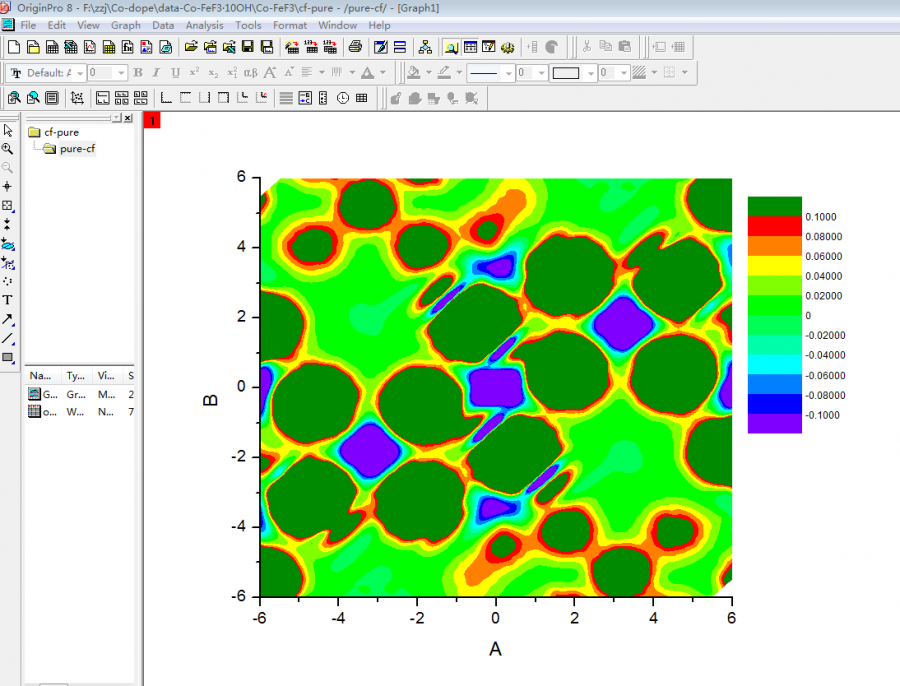900x686 pixels.
Task: Select the Zoom In tool
Action: click(8, 148)
